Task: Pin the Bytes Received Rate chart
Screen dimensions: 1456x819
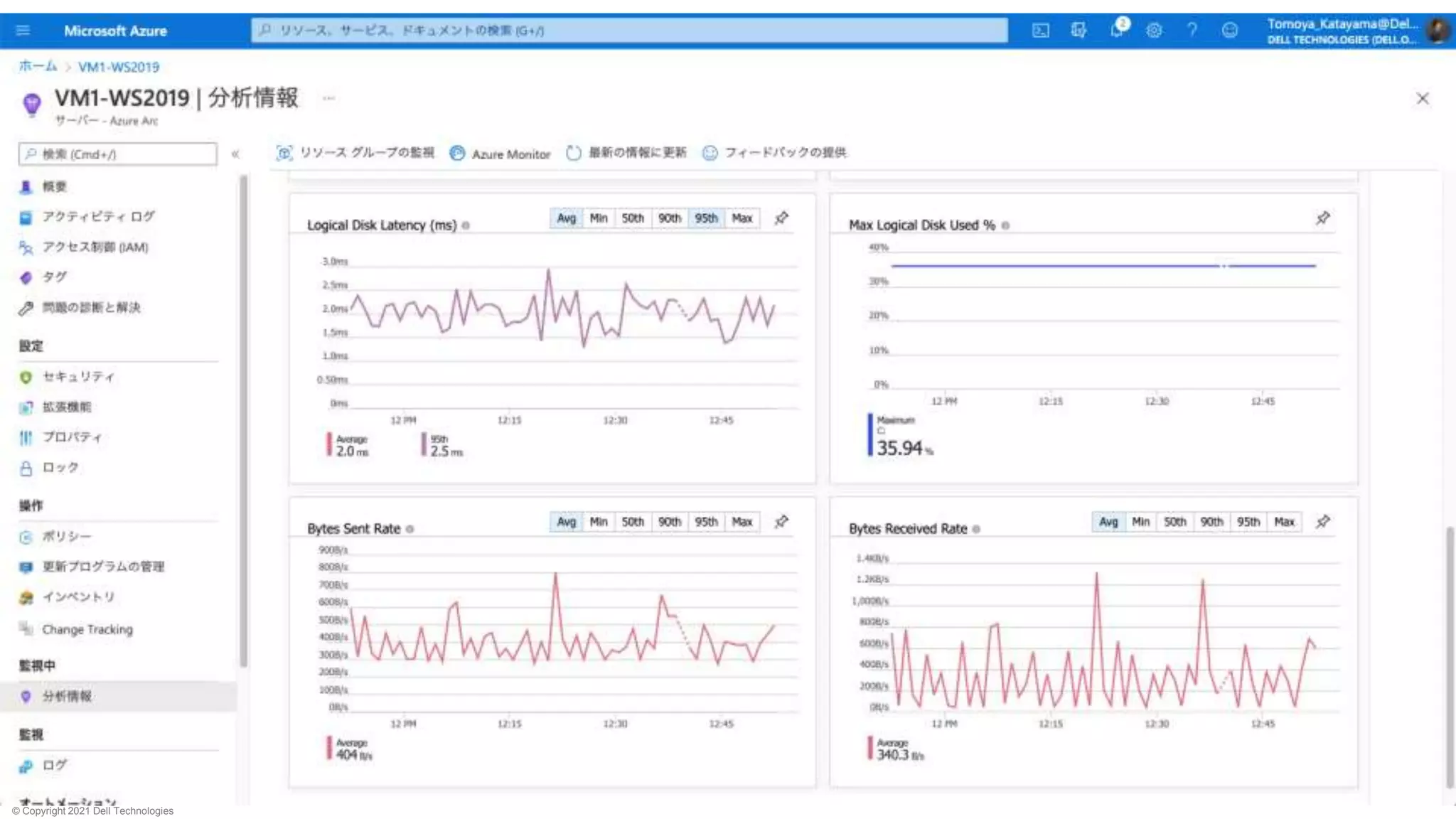Action: pos(1322,522)
